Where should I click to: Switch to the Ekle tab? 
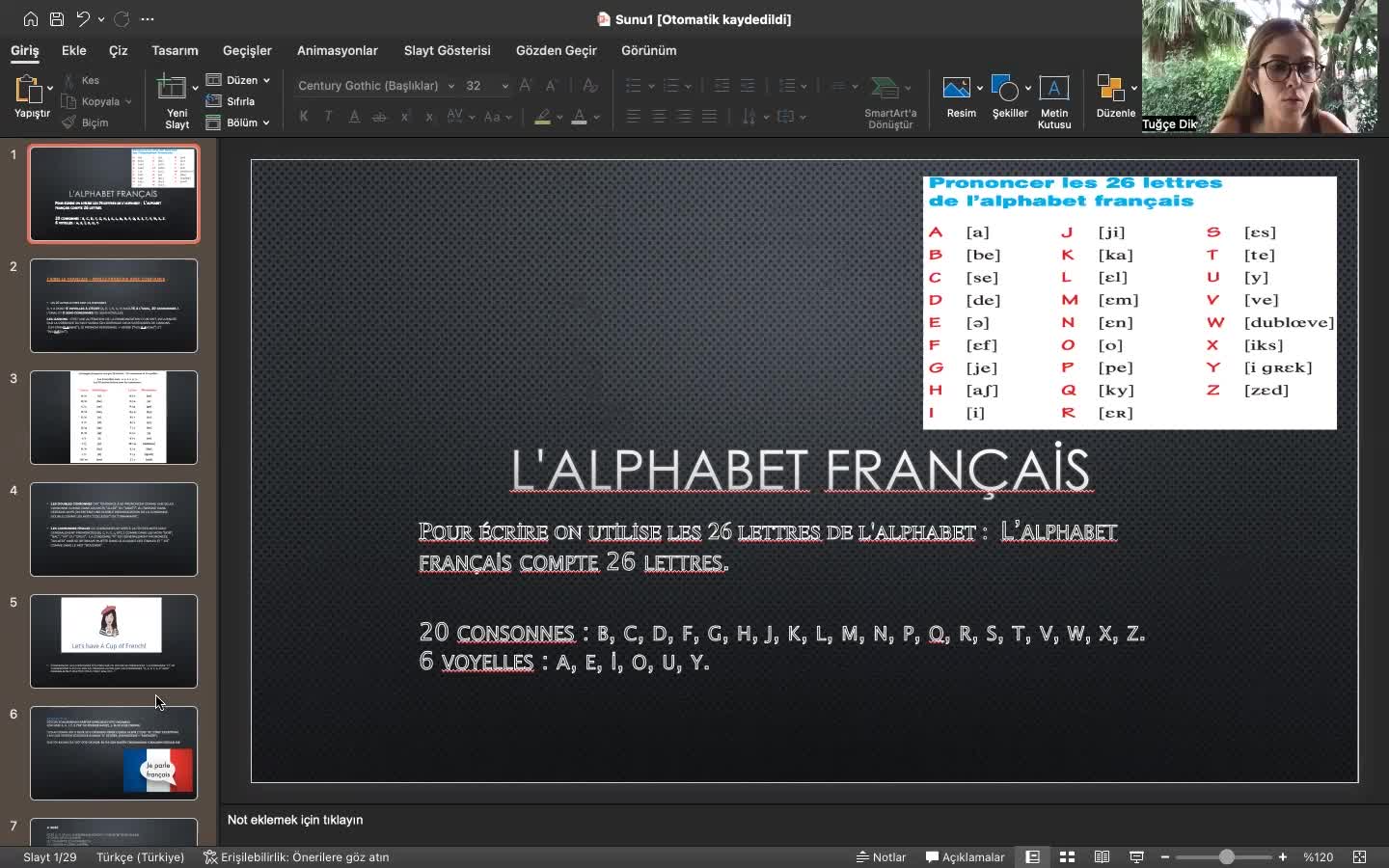coord(74,50)
